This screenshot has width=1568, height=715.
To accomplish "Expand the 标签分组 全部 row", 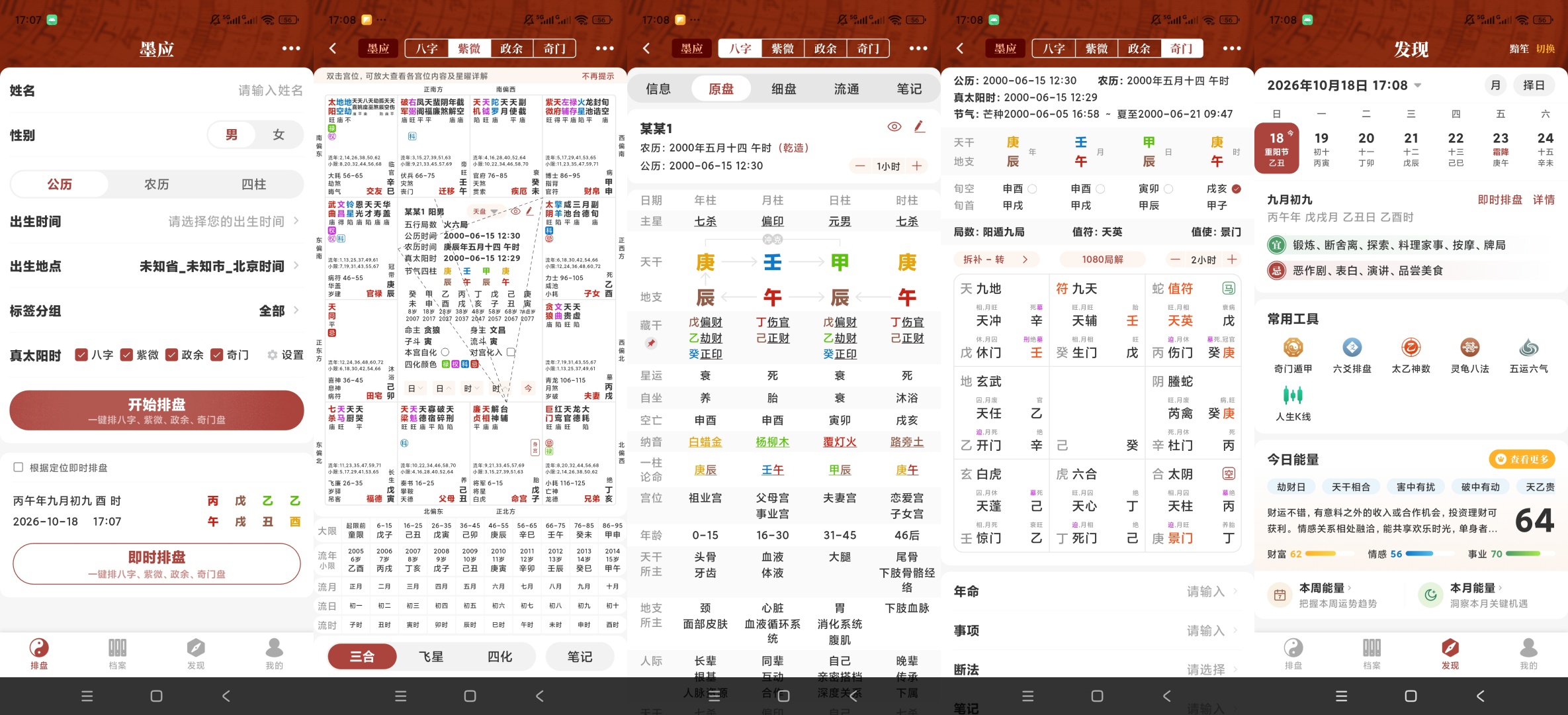I will [x=157, y=310].
